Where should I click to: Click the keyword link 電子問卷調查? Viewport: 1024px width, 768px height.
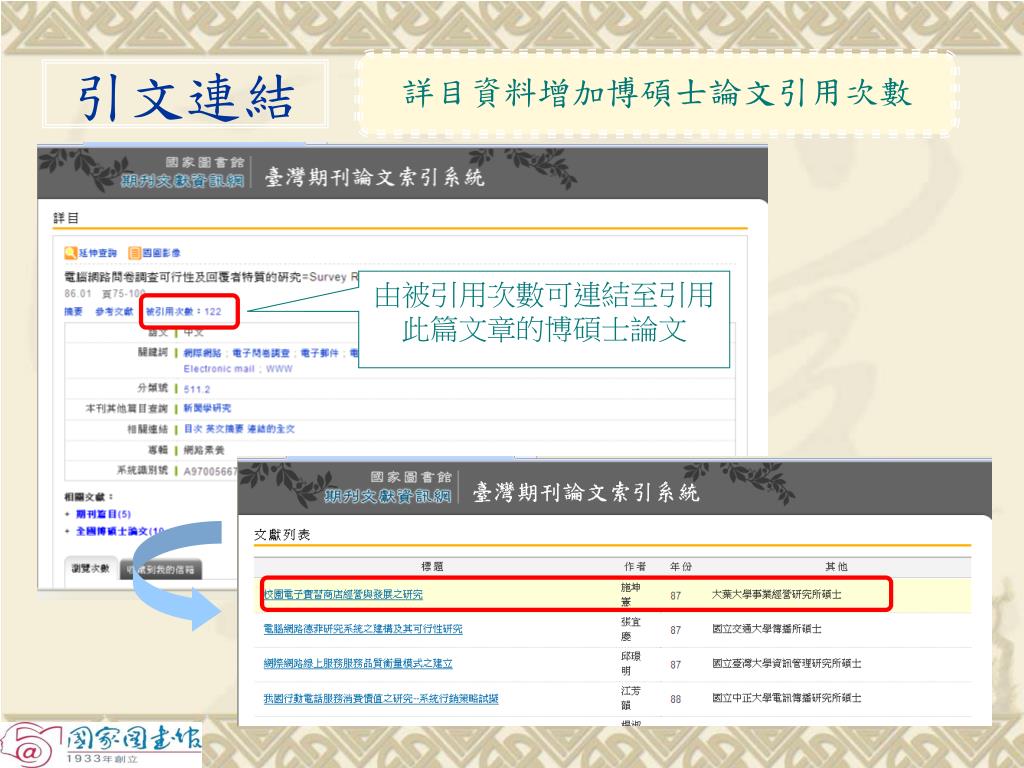point(261,353)
